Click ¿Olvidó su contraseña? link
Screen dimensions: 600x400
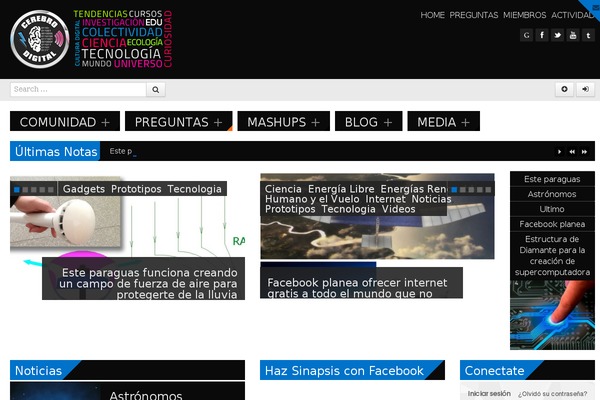pos(552,394)
